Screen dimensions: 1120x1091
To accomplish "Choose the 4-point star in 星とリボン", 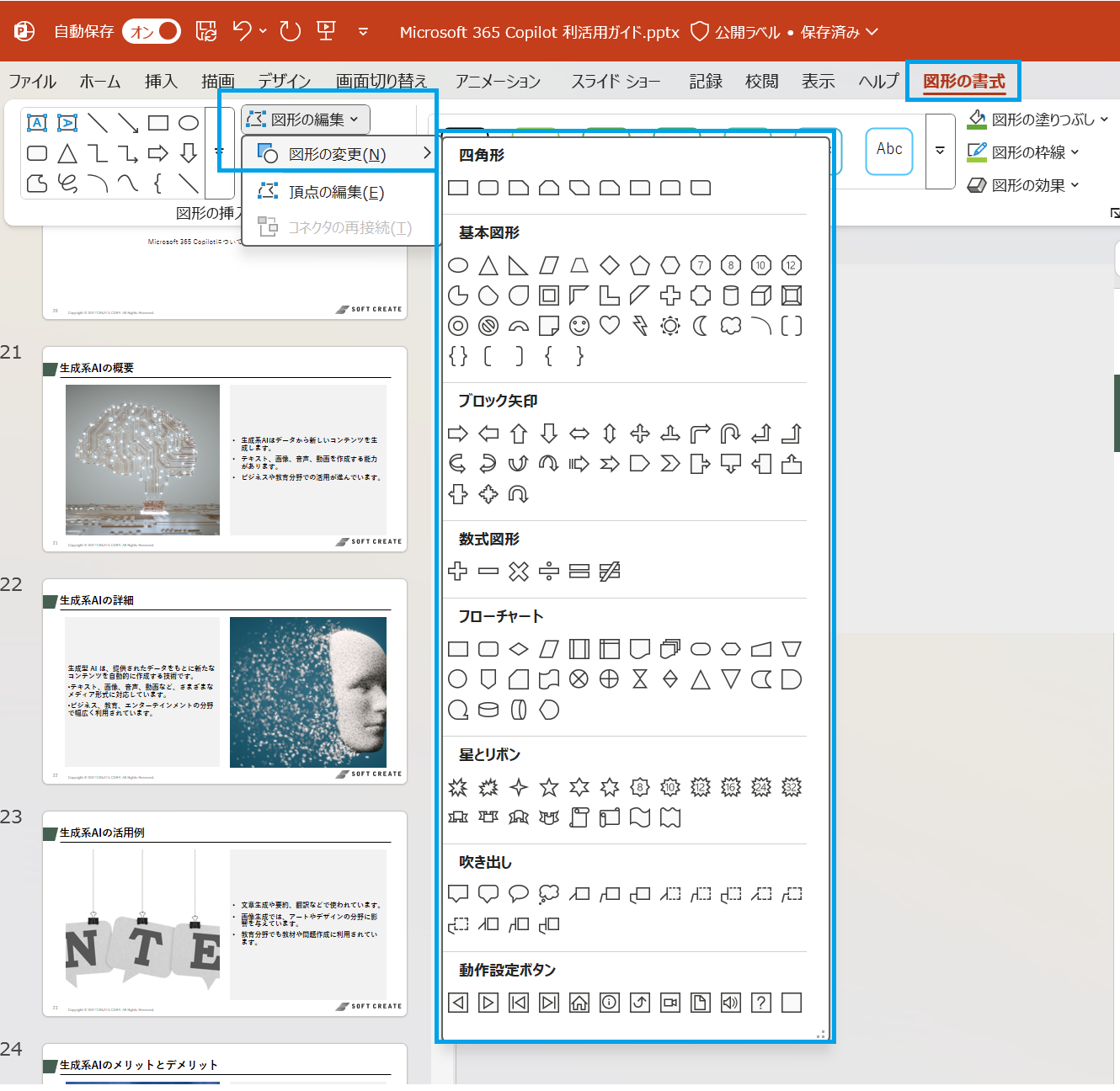I will (x=519, y=787).
